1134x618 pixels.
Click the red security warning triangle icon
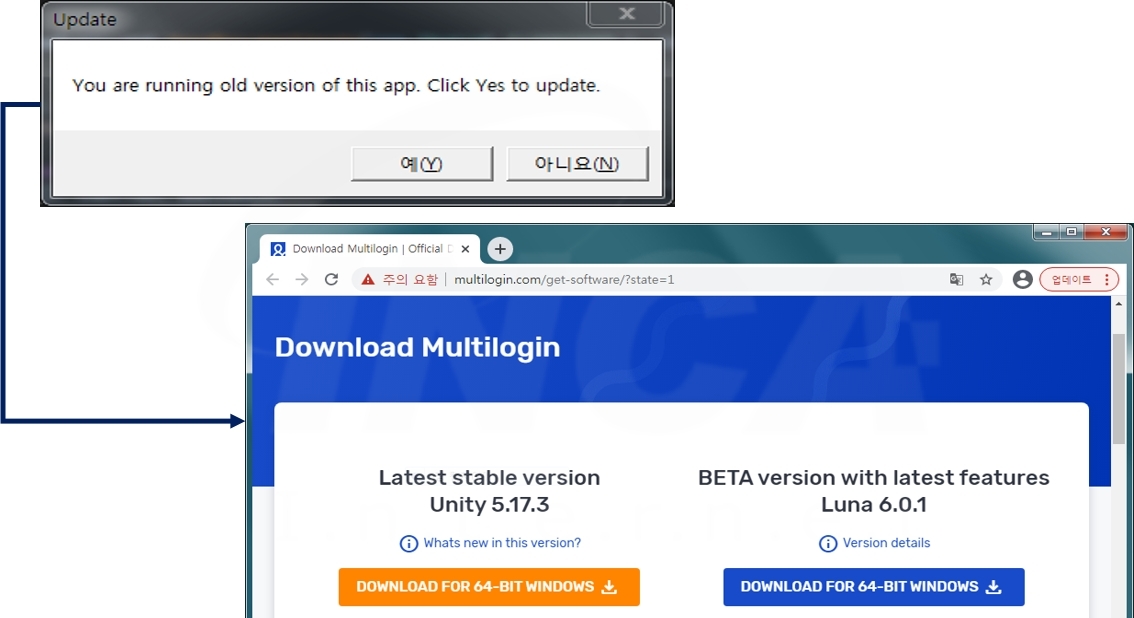coord(368,280)
